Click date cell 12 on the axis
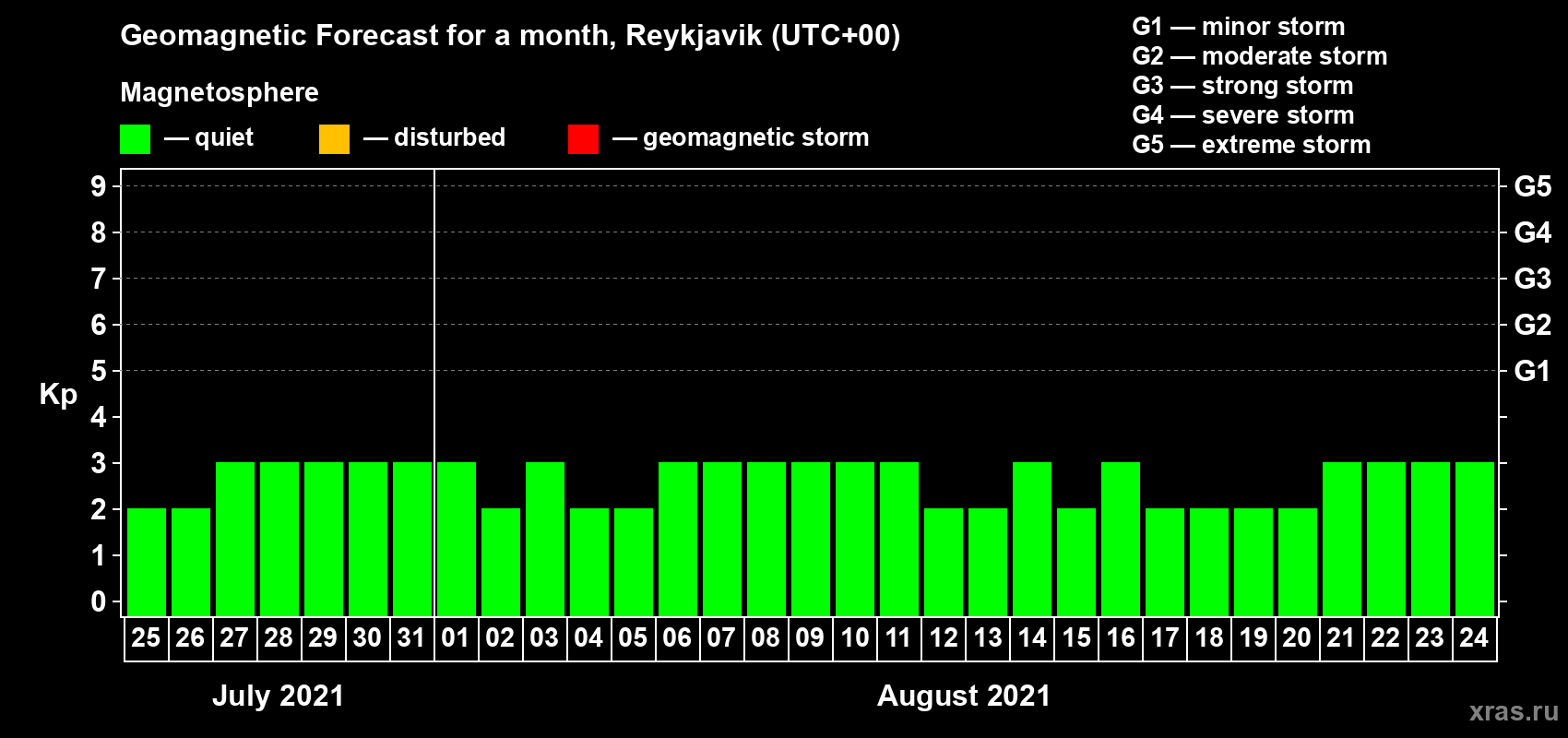Screen dimensions: 1568x738 click(943, 638)
